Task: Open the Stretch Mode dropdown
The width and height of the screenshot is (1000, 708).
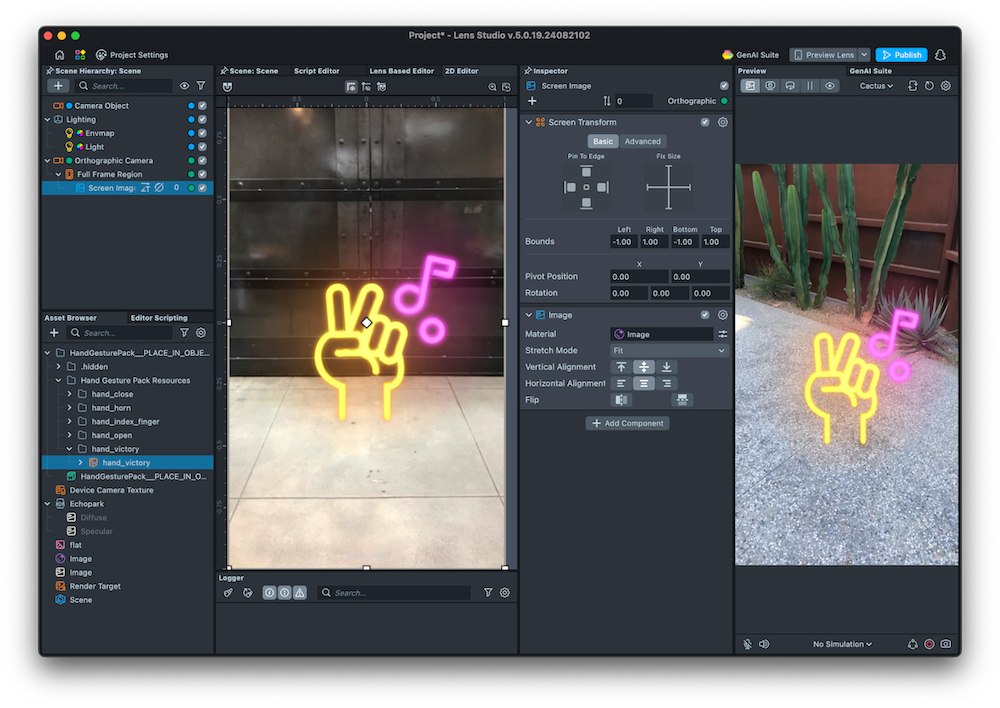Action: coord(669,351)
